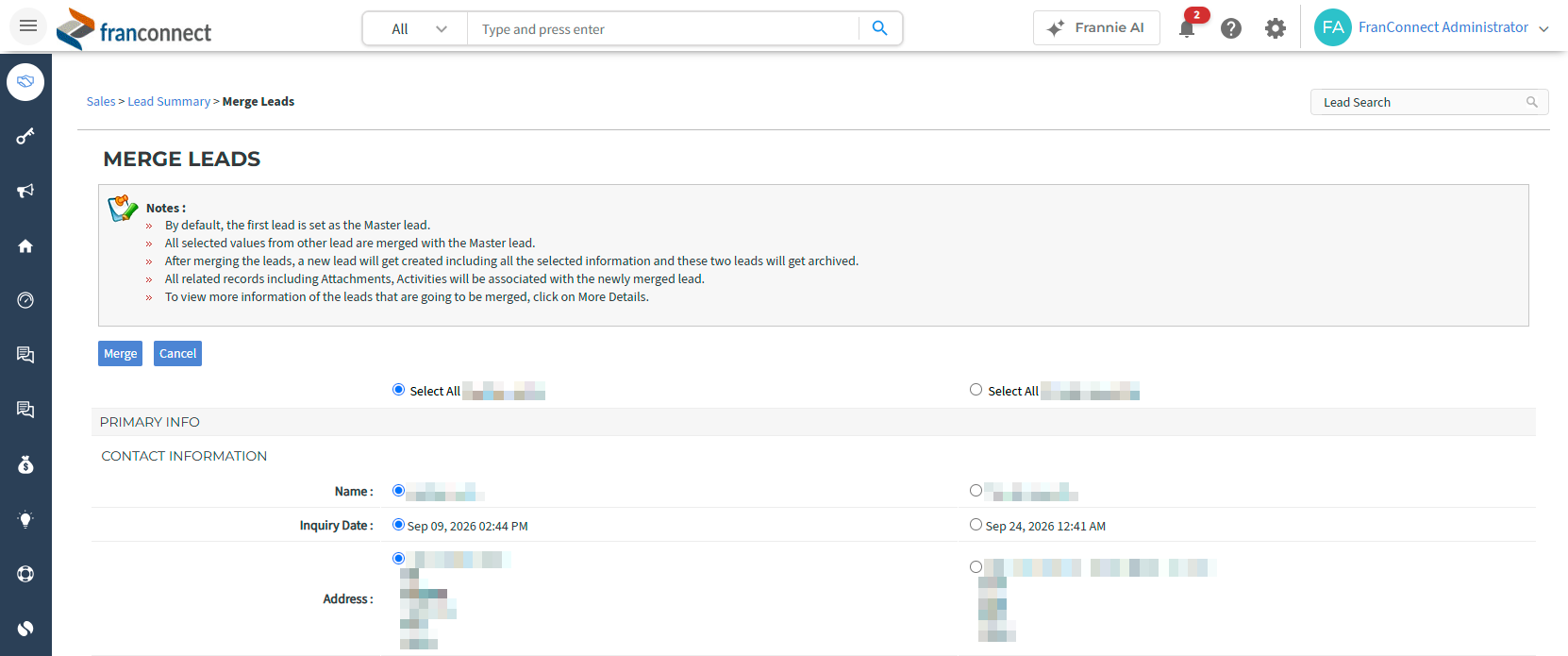Open the Sales handshake module in sidebar
Viewport: 1568px width, 656px height.
pyautogui.click(x=25, y=82)
